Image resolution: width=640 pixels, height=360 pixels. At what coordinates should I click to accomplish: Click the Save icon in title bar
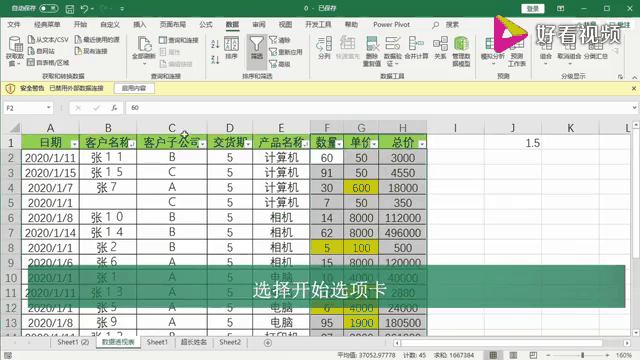pos(70,9)
